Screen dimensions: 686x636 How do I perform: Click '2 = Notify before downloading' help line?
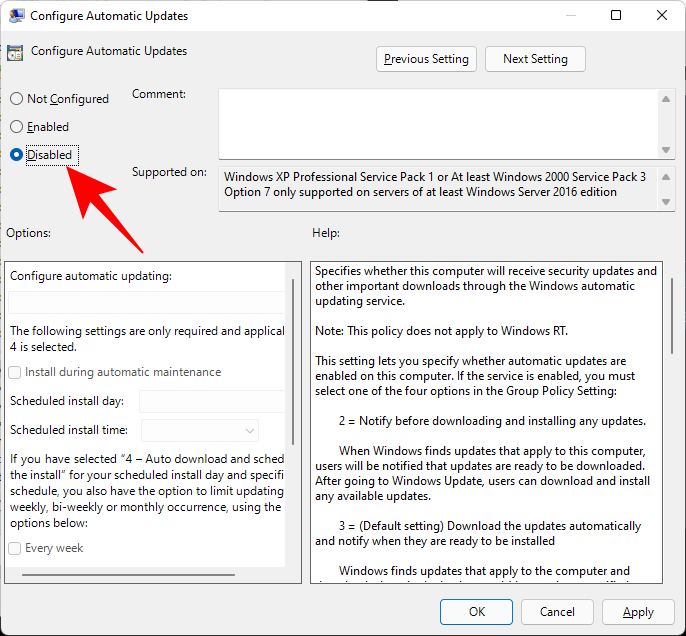coord(492,421)
